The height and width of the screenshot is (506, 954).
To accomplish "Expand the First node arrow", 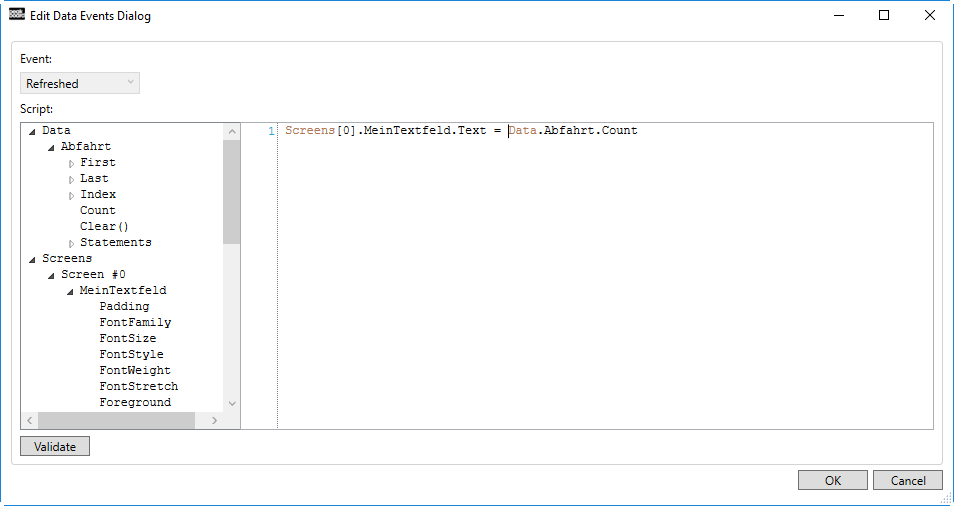I will (x=71, y=163).
